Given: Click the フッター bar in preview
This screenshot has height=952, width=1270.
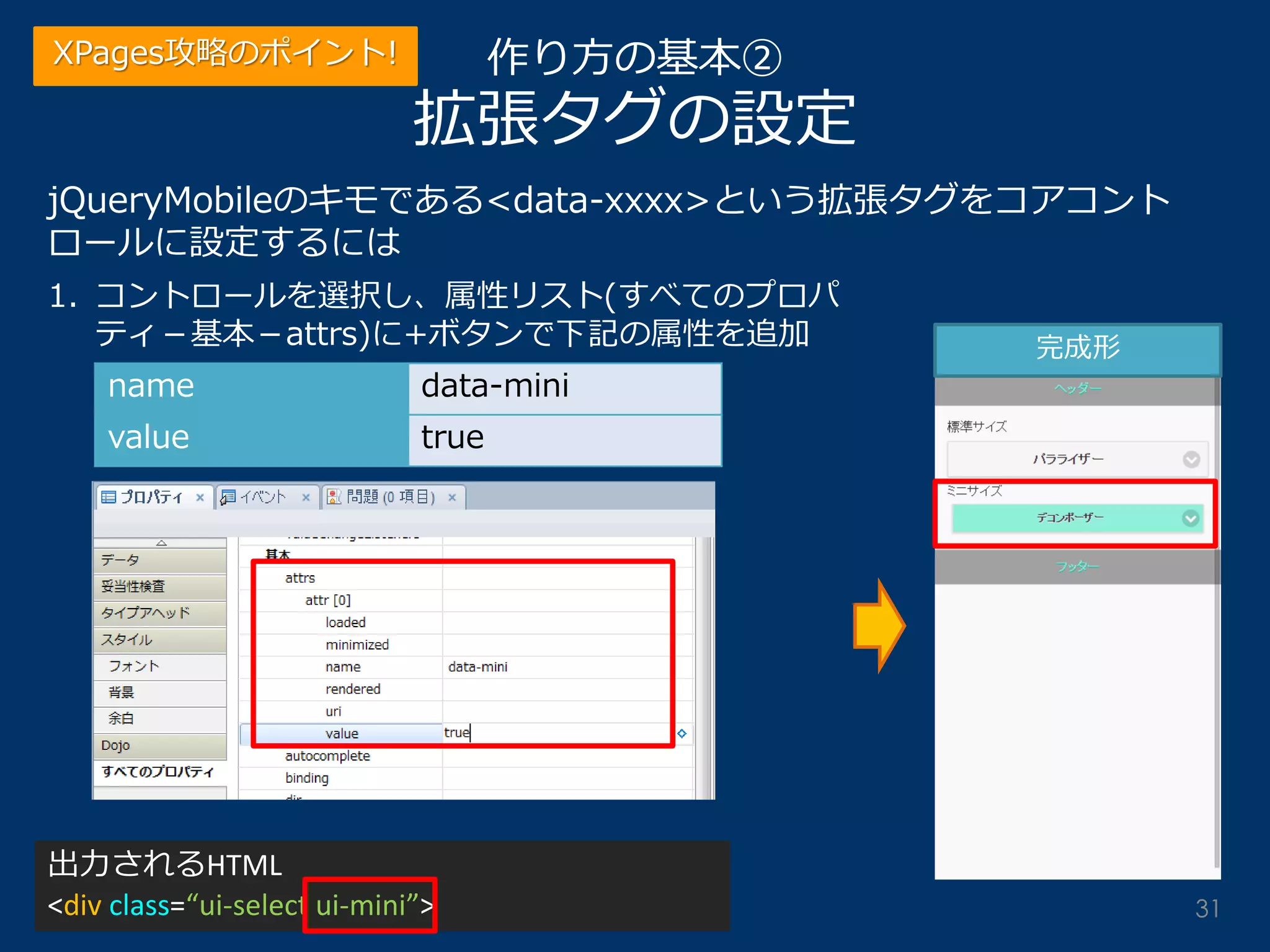Looking at the screenshot, I should click(x=1078, y=567).
